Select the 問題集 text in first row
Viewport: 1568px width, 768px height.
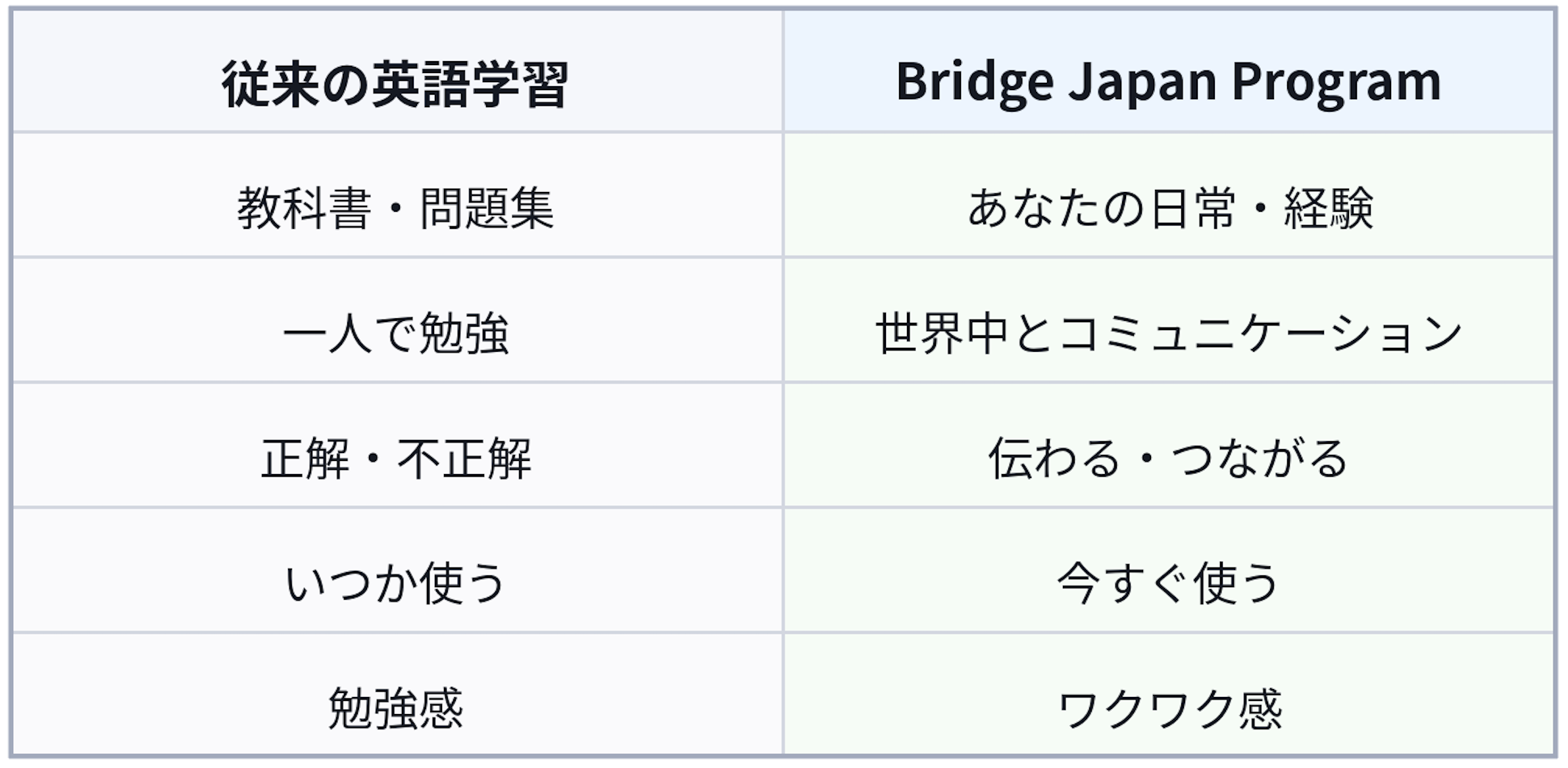pyautogui.click(x=487, y=208)
